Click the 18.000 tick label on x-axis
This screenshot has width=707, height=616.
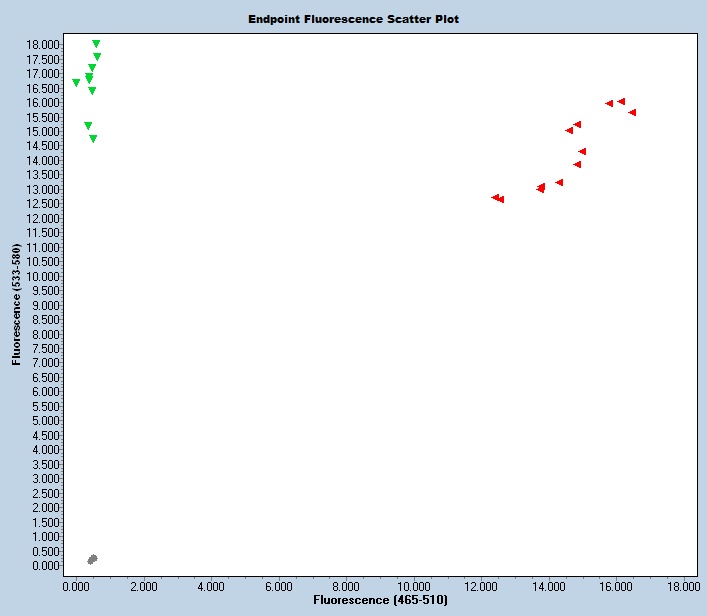683,585
